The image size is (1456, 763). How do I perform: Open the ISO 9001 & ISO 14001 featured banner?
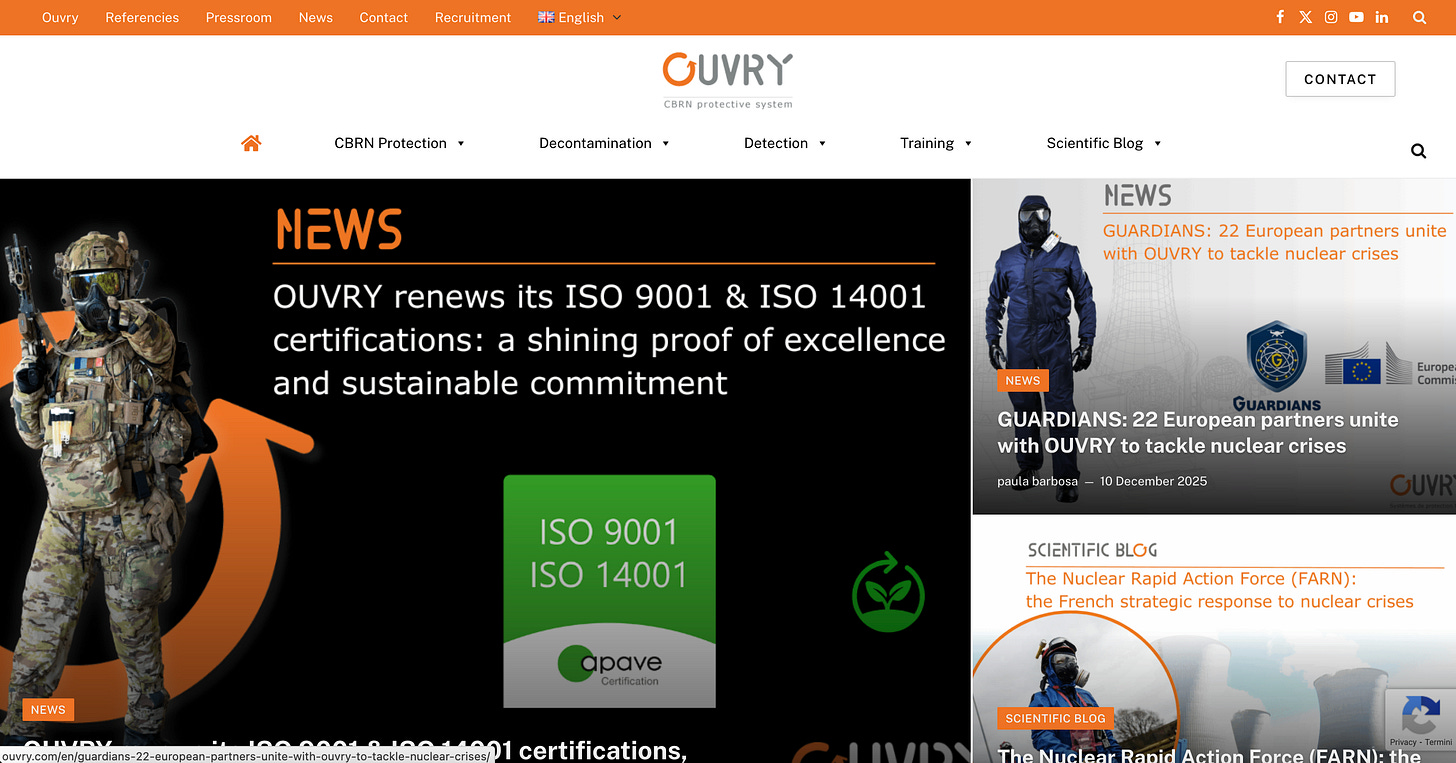pyautogui.click(x=485, y=470)
